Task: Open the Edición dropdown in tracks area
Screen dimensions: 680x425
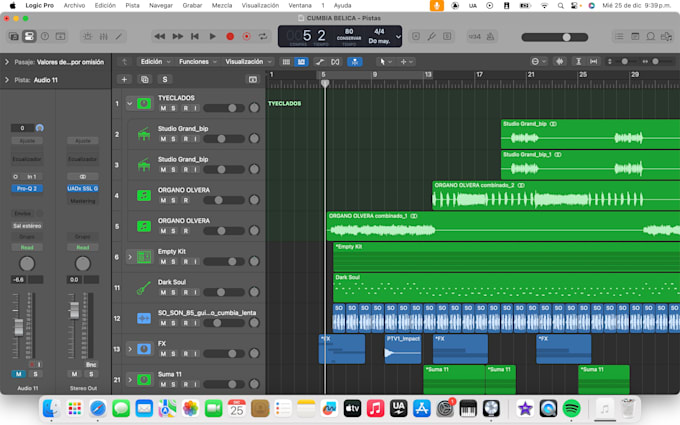Action: pyautogui.click(x=155, y=62)
